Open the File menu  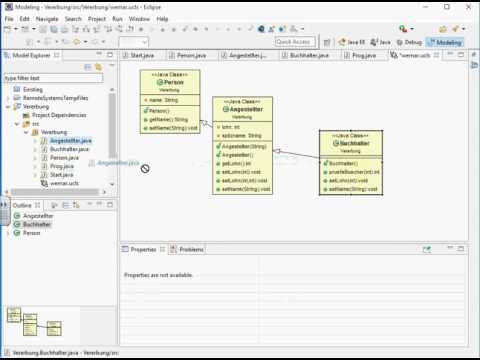(x=9, y=19)
